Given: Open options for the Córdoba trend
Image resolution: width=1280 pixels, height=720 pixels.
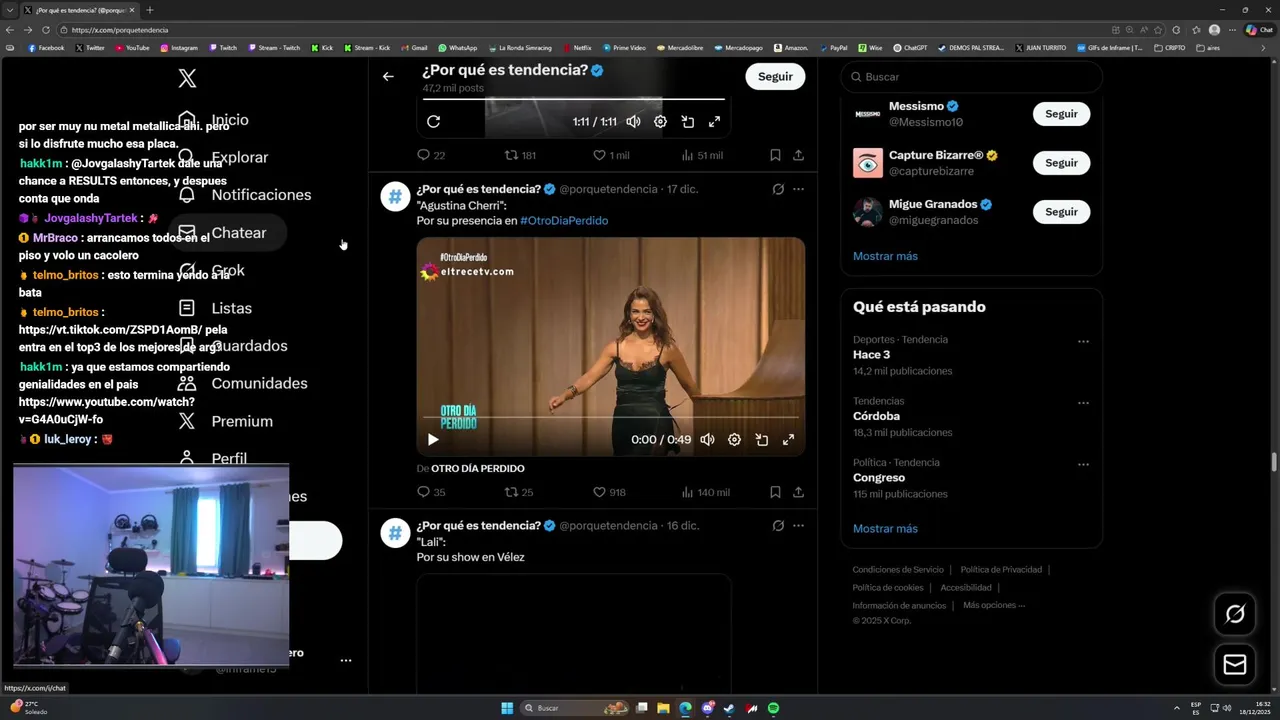Looking at the screenshot, I should (1083, 404).
